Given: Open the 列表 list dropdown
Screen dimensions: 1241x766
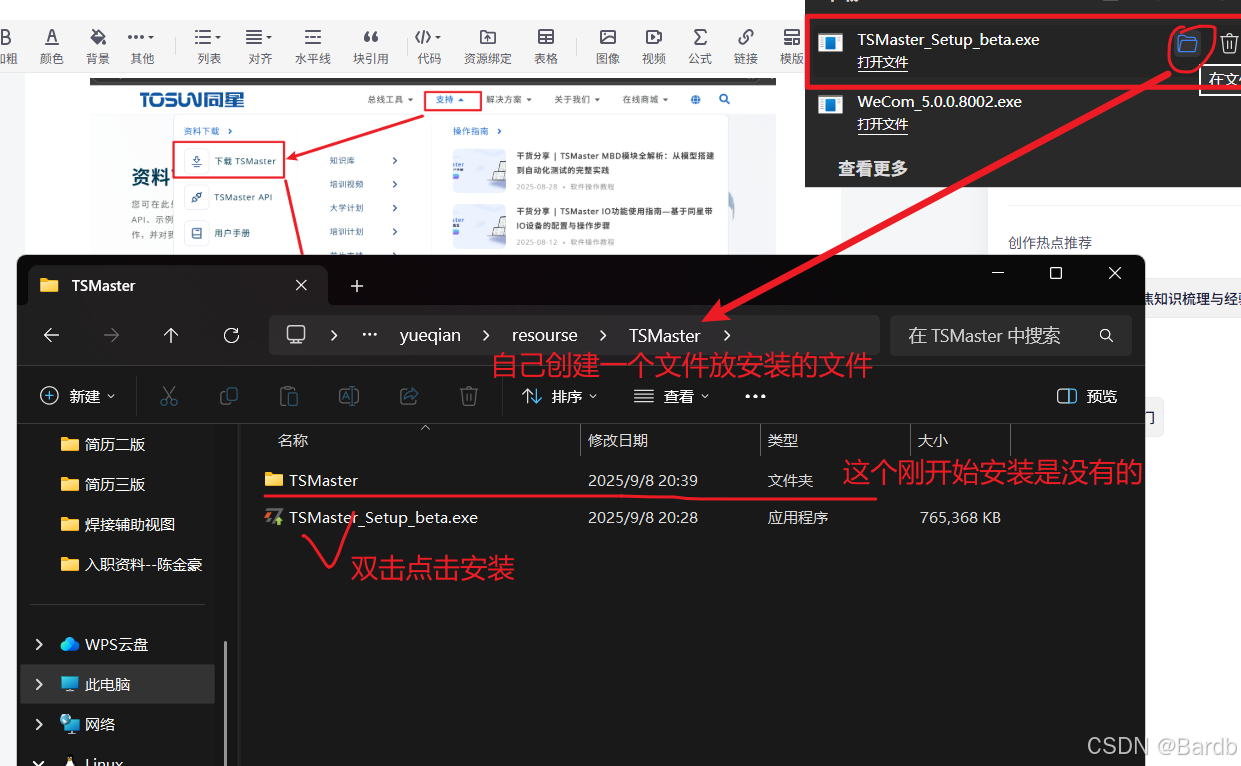Looking at the screenshot, I should pos(209,46).
